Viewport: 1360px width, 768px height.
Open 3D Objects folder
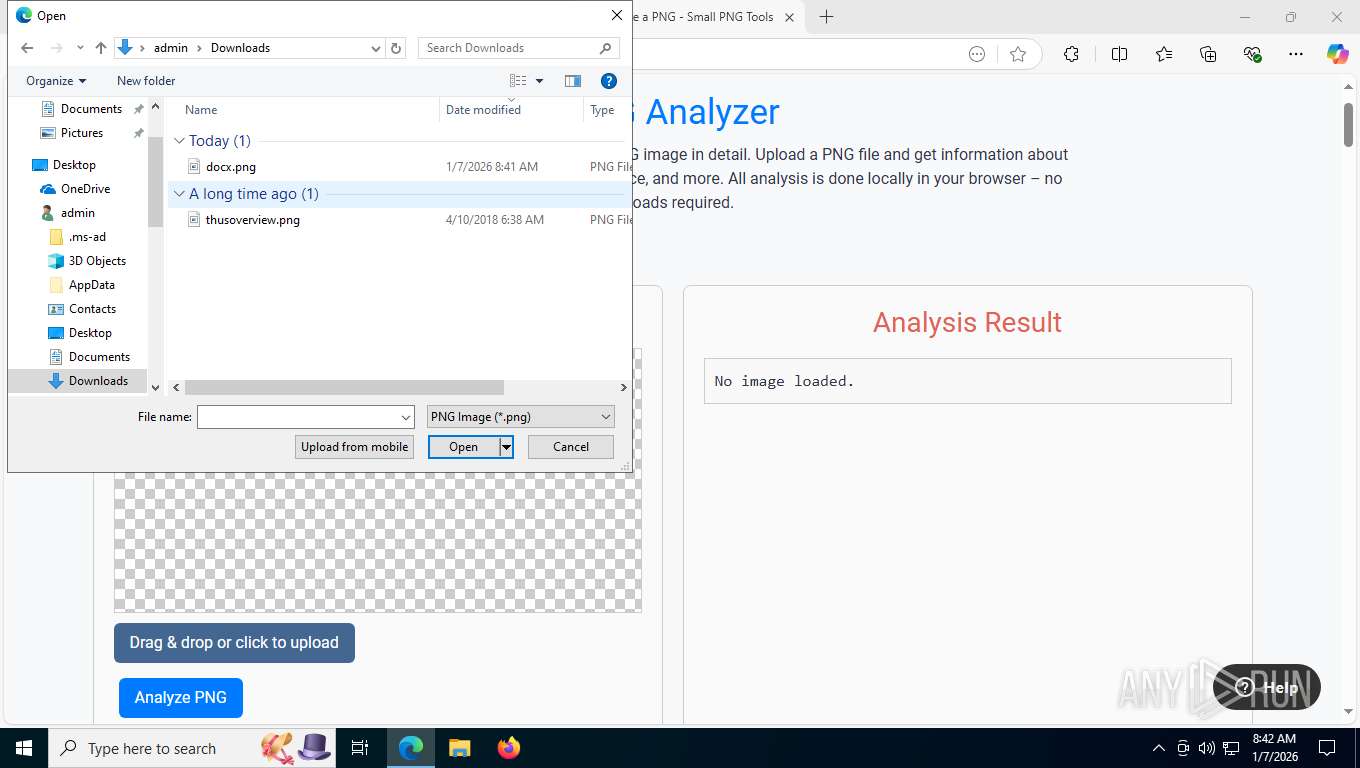pyautogui.click(x=97, y=261)
